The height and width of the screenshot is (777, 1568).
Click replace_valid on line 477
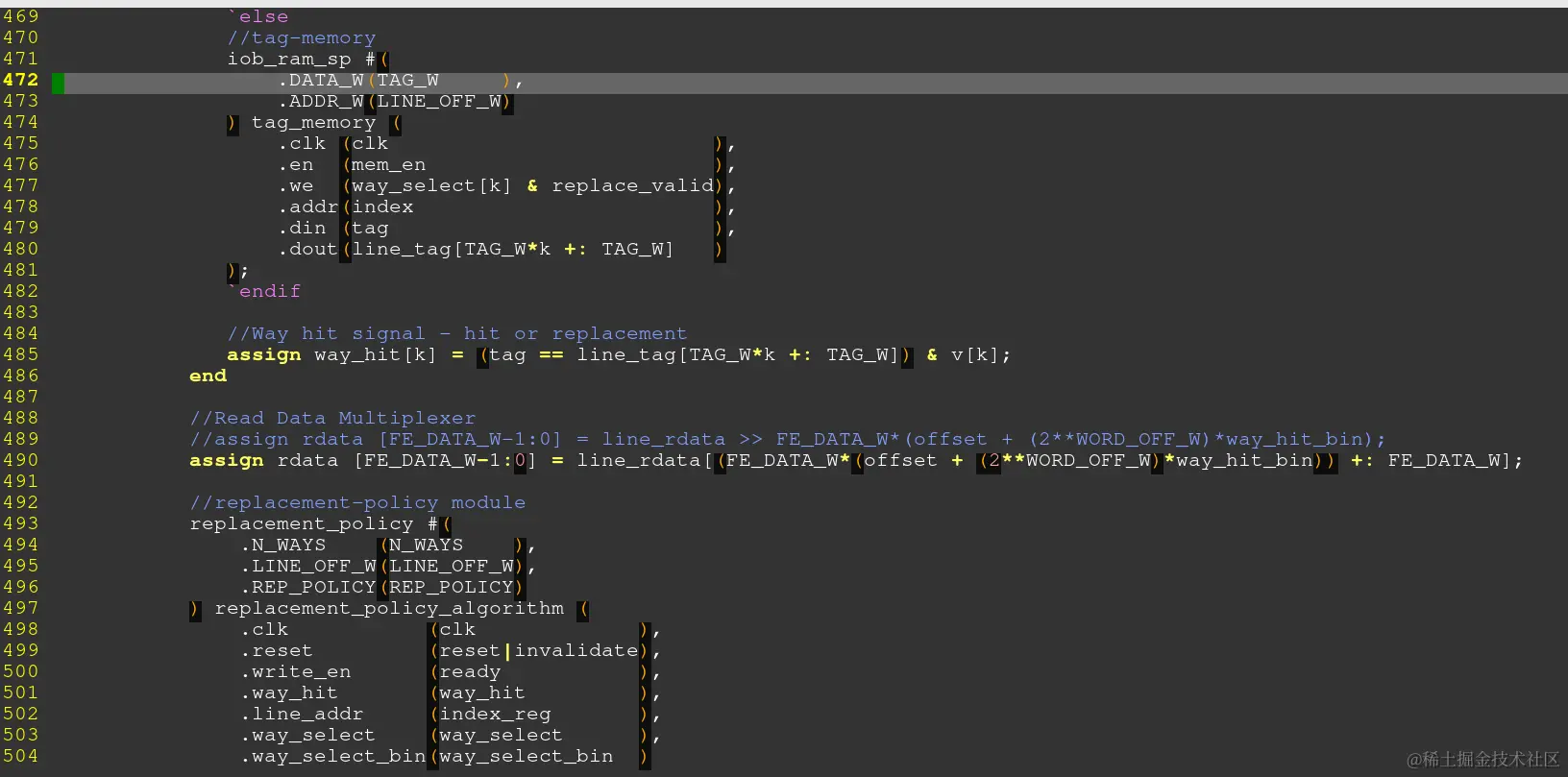click(632, 185)
